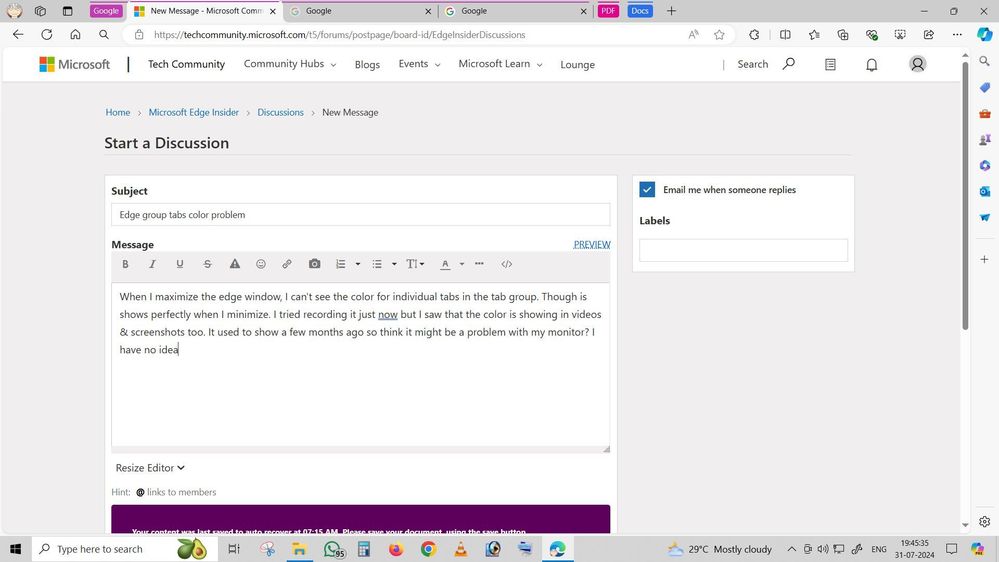Open the Docs tab group

640,11
